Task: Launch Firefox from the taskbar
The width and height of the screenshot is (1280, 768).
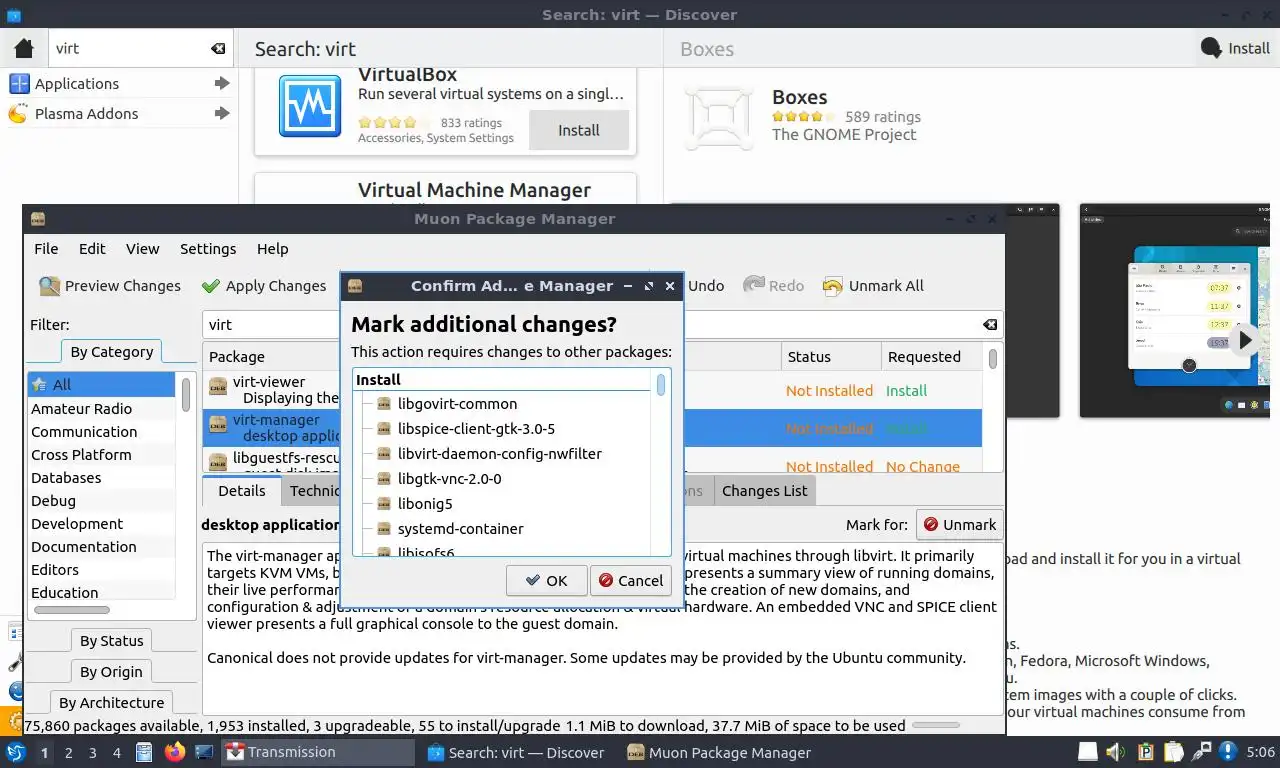Action: pyautogui.click(x=175, y=752)
